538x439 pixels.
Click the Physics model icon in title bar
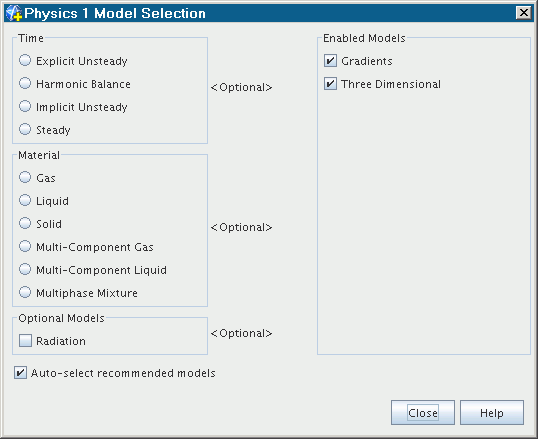[14, 13]
